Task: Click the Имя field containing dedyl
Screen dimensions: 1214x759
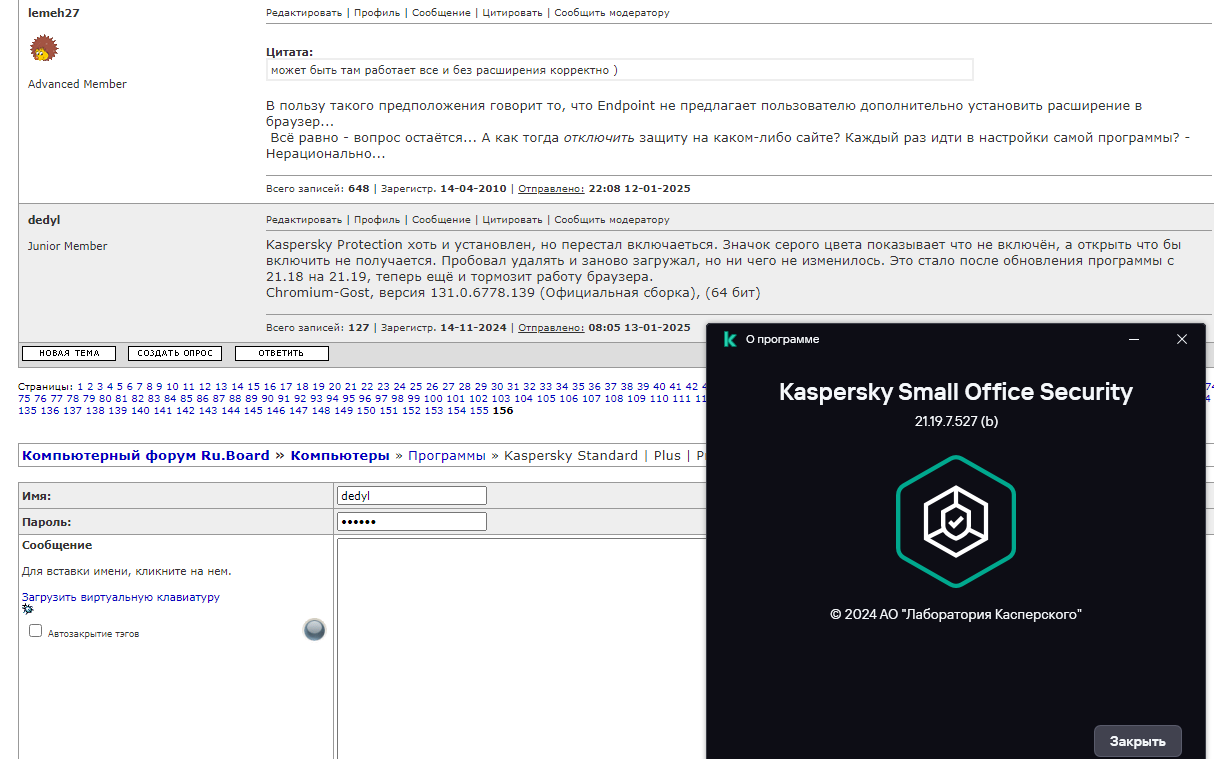Action: tap(412, 495)
